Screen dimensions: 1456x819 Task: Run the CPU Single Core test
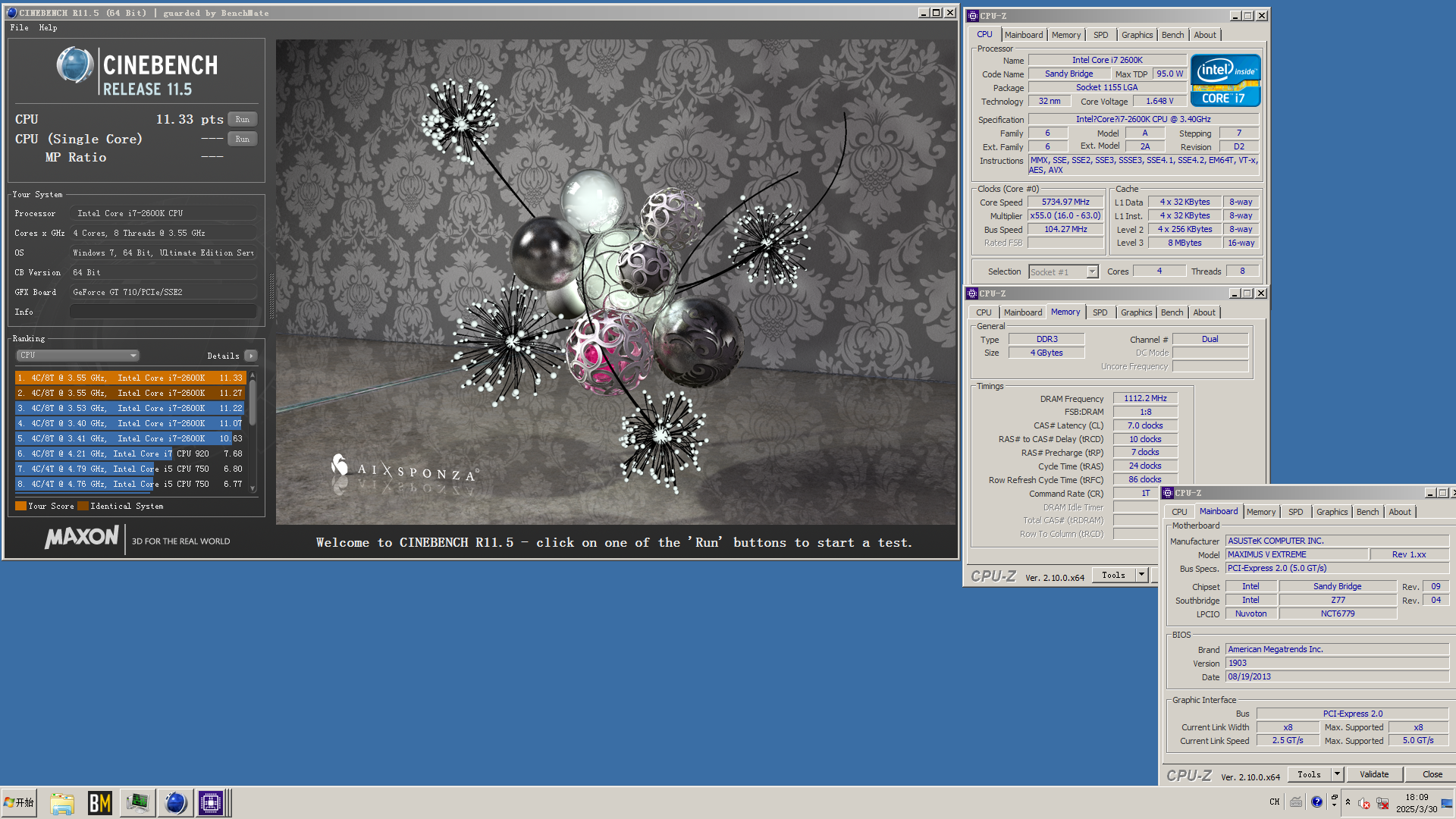point(242,139)
